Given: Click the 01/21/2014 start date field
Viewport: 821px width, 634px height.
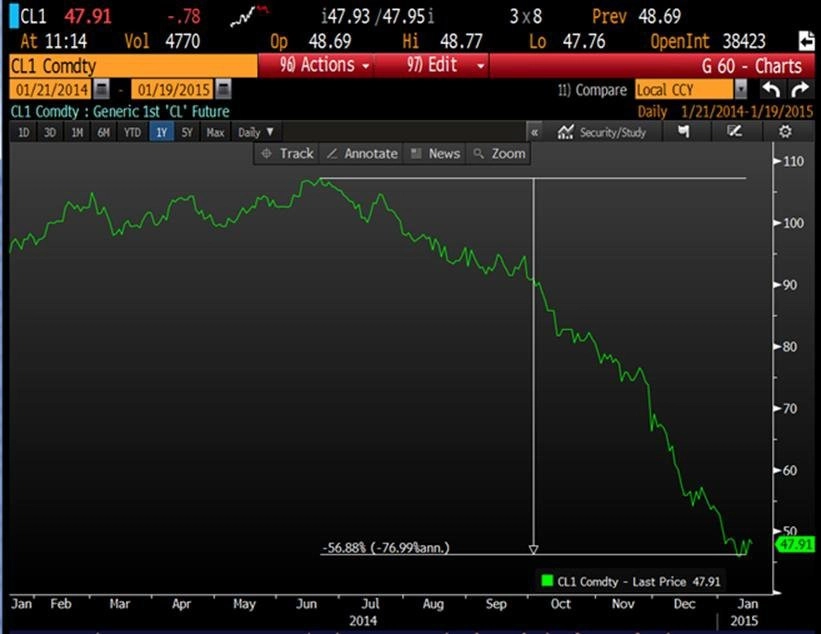Looking at the screenshot, I should (51, 90).
